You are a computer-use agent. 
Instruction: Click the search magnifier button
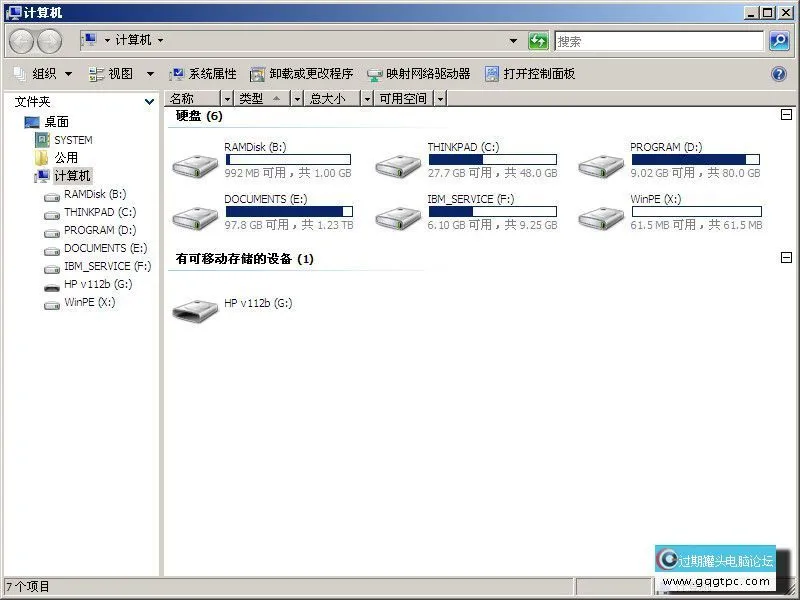(x=778, y=41)
